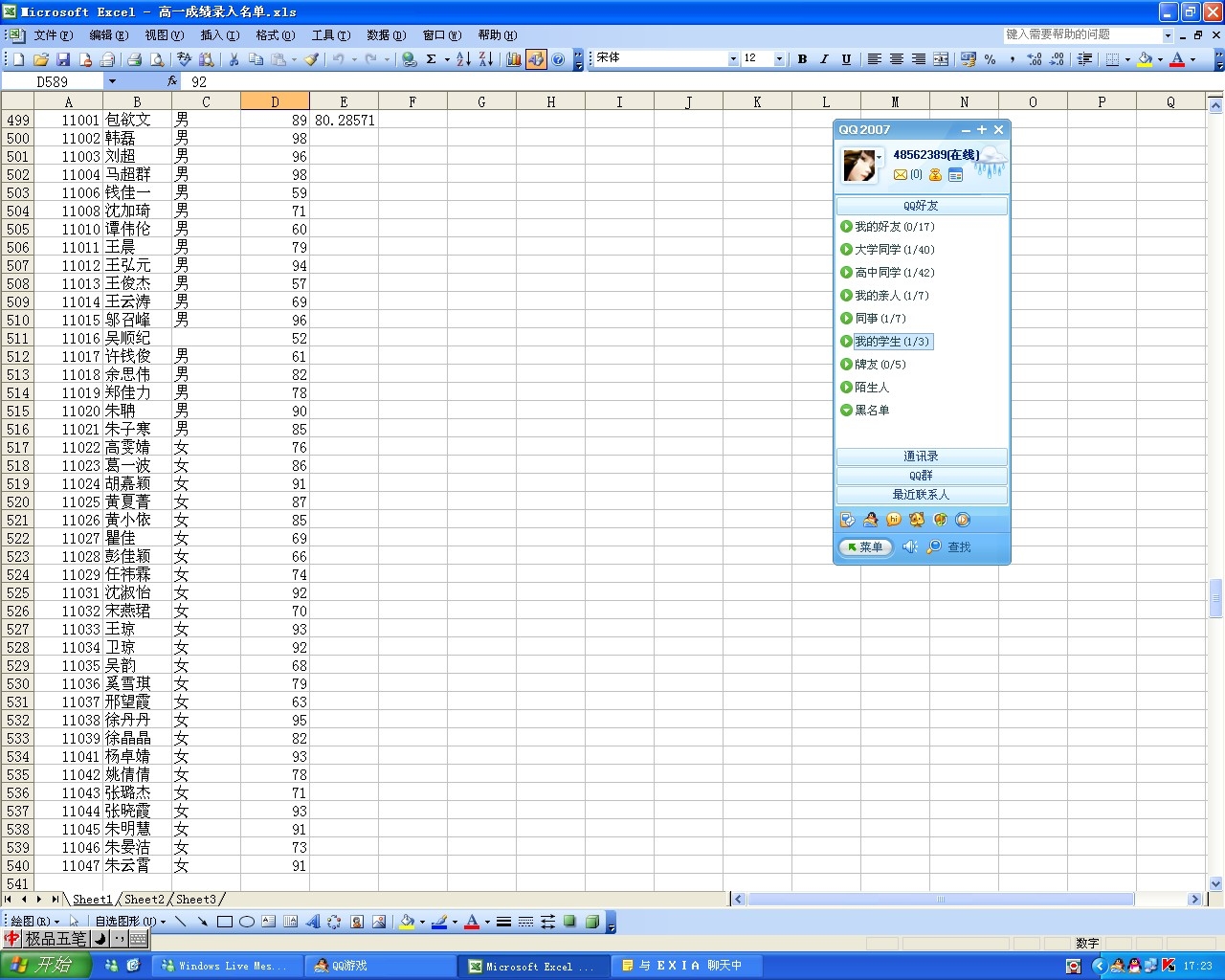Open the font name dropdown
This screenshot has width=1225, height=980.
[x=733, y=59]
